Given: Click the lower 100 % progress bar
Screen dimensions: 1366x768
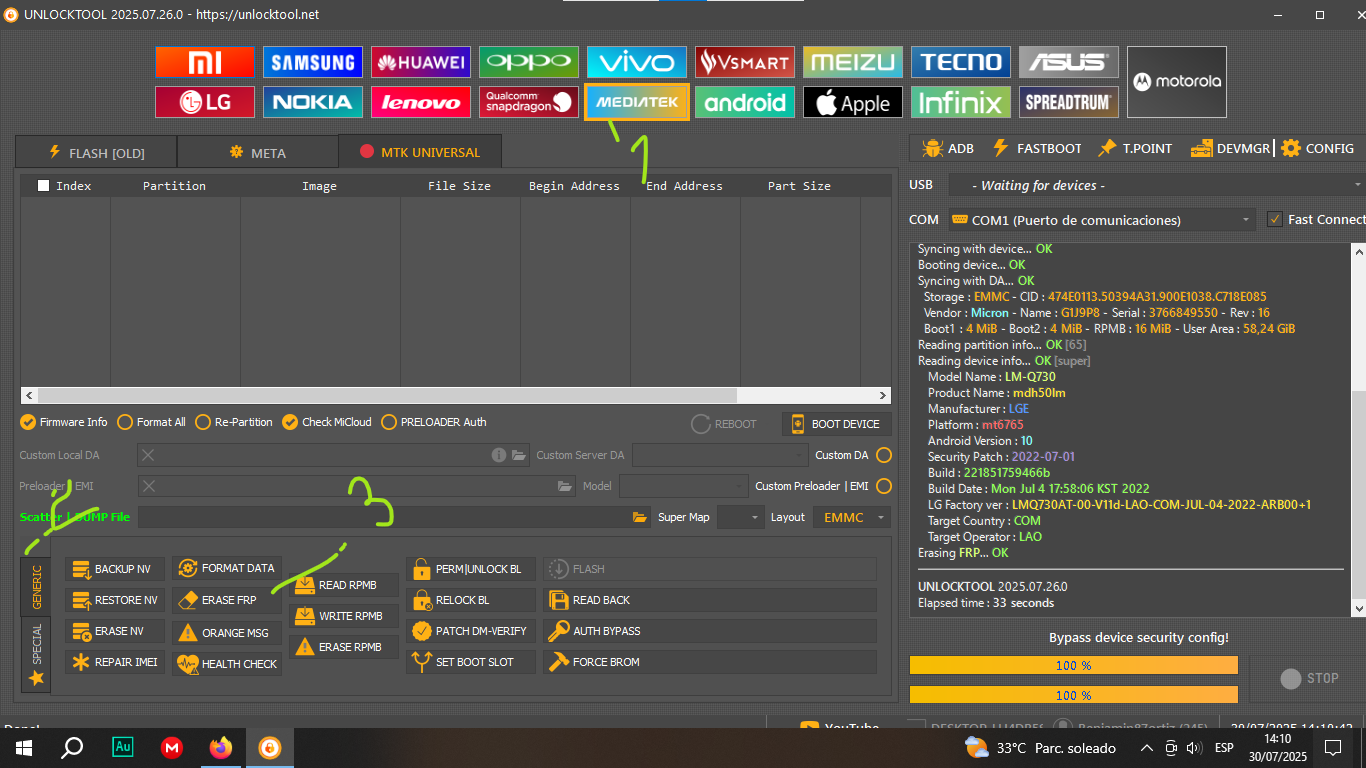Looking at the screenshot, I should [x=1074, y=694].
